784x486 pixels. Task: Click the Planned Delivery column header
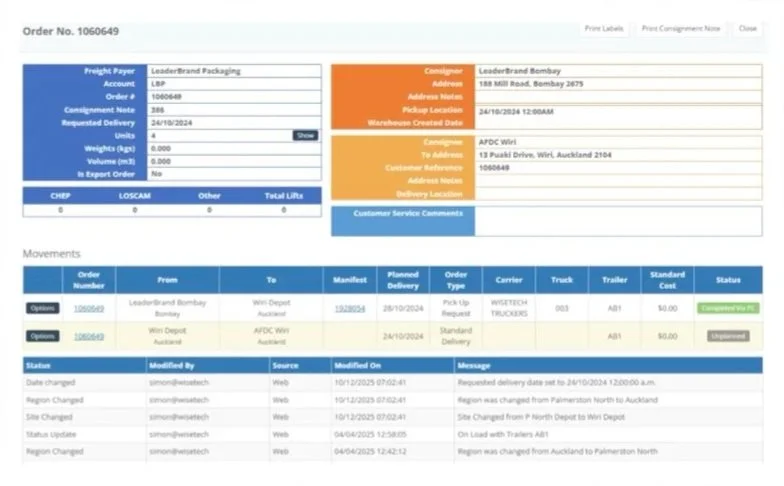point(403,280)
